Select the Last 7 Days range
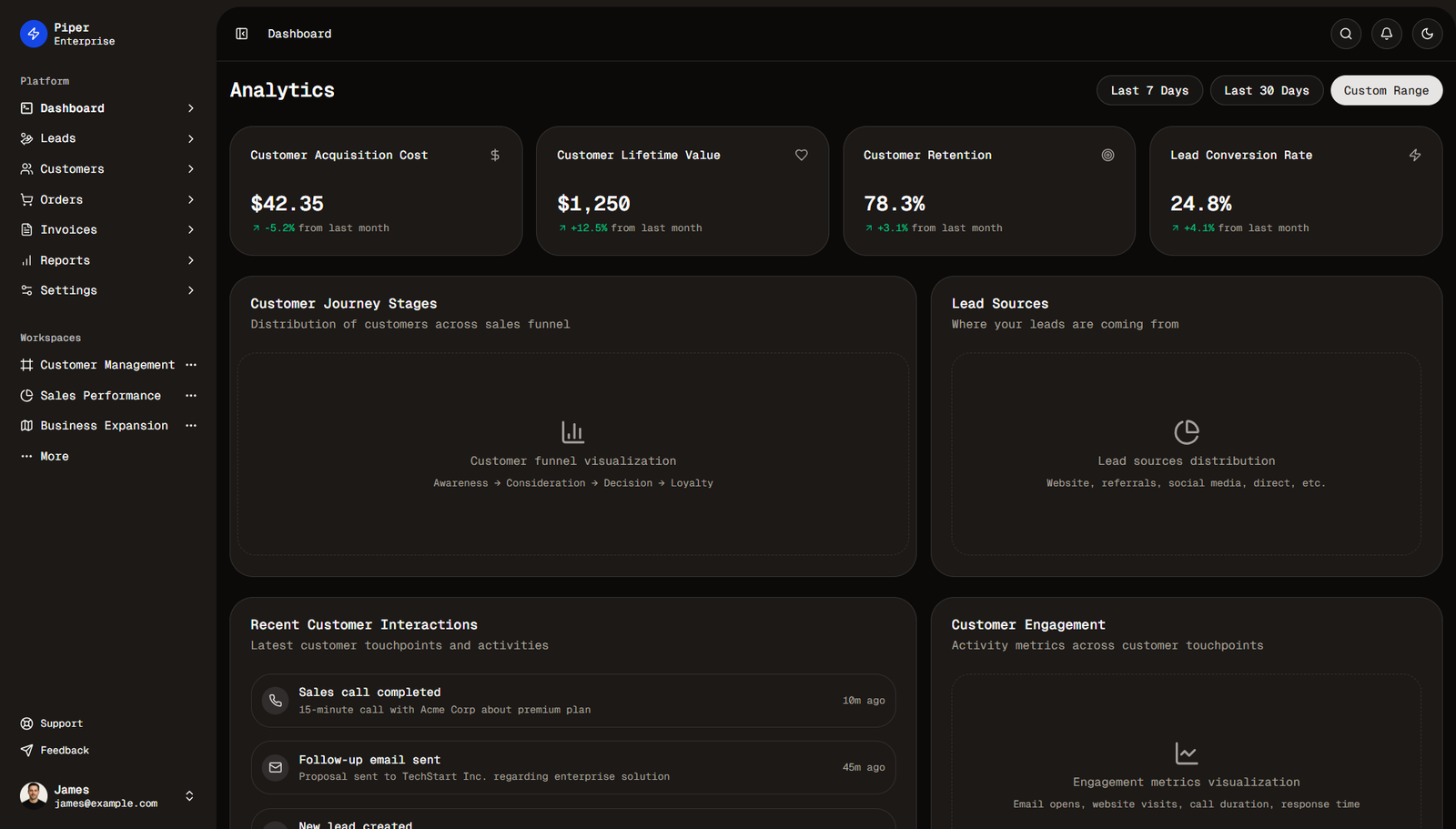 (x=1150, y=90)
